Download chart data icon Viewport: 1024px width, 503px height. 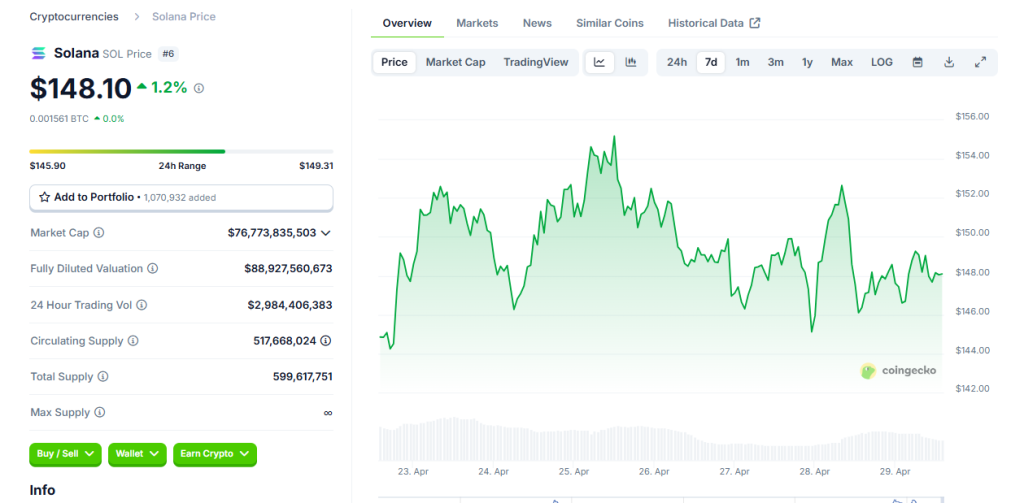[x=950, y=62]
